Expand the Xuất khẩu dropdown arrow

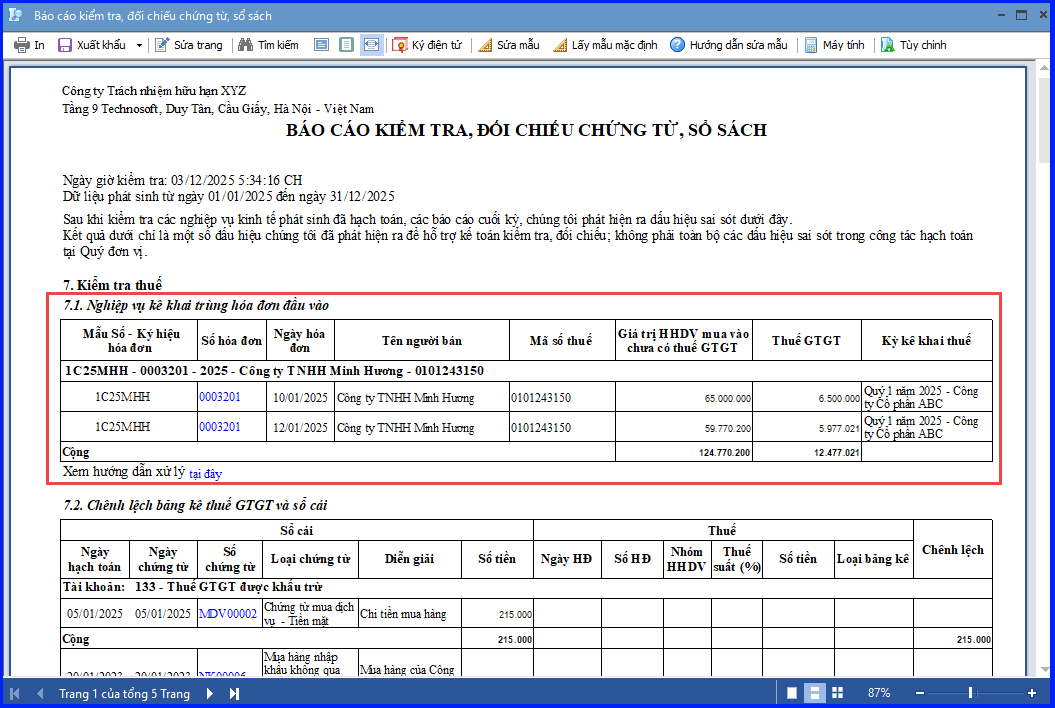coord(139,45)
